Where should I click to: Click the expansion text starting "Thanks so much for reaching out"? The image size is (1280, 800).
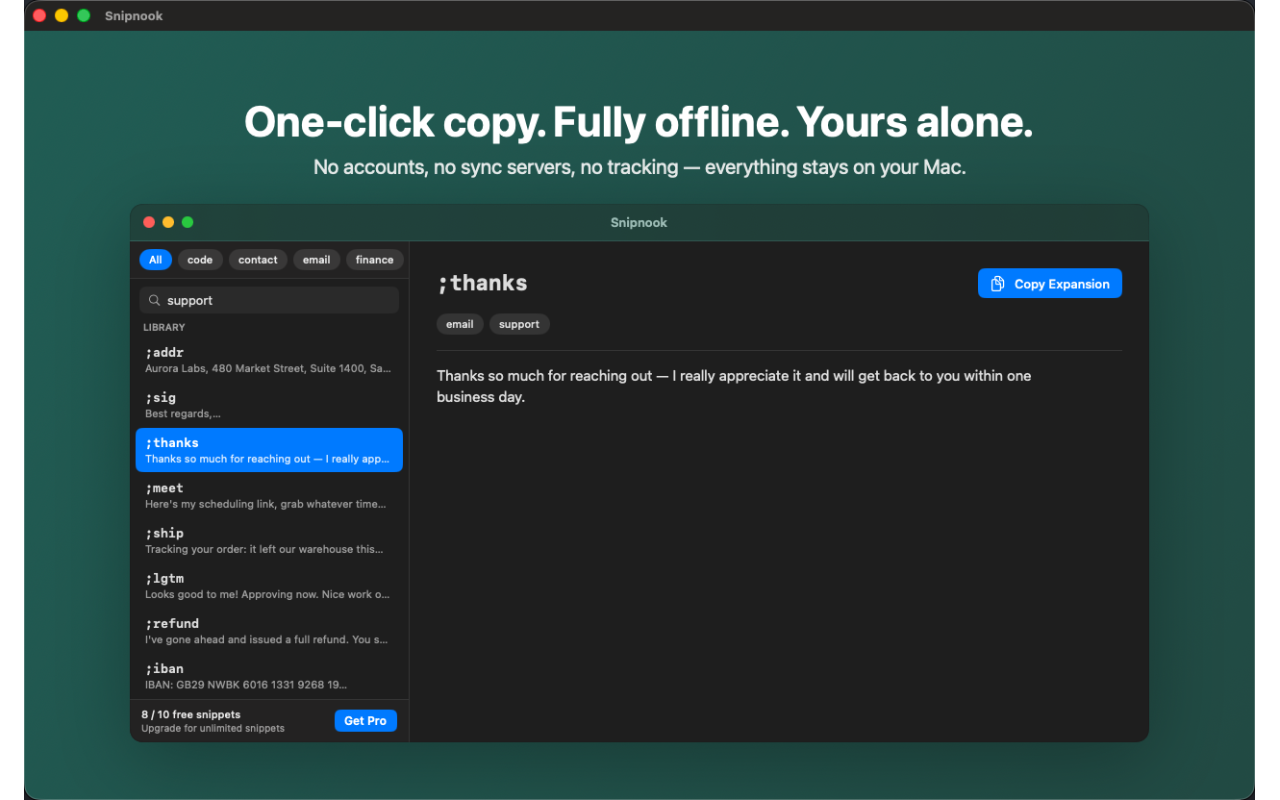(x=734, y=386)
